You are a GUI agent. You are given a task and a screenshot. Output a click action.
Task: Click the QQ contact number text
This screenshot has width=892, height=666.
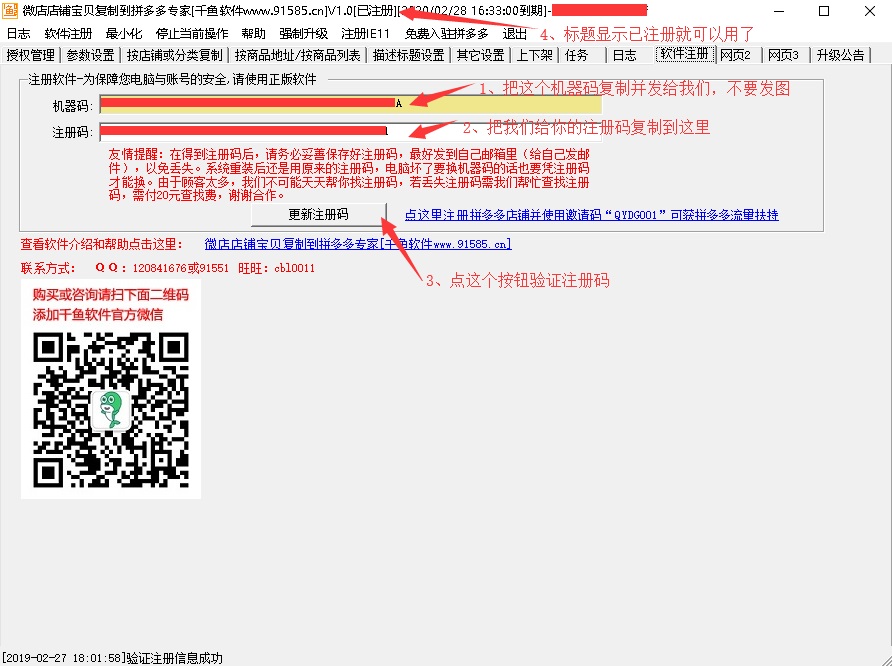click(x=162, y=268)
